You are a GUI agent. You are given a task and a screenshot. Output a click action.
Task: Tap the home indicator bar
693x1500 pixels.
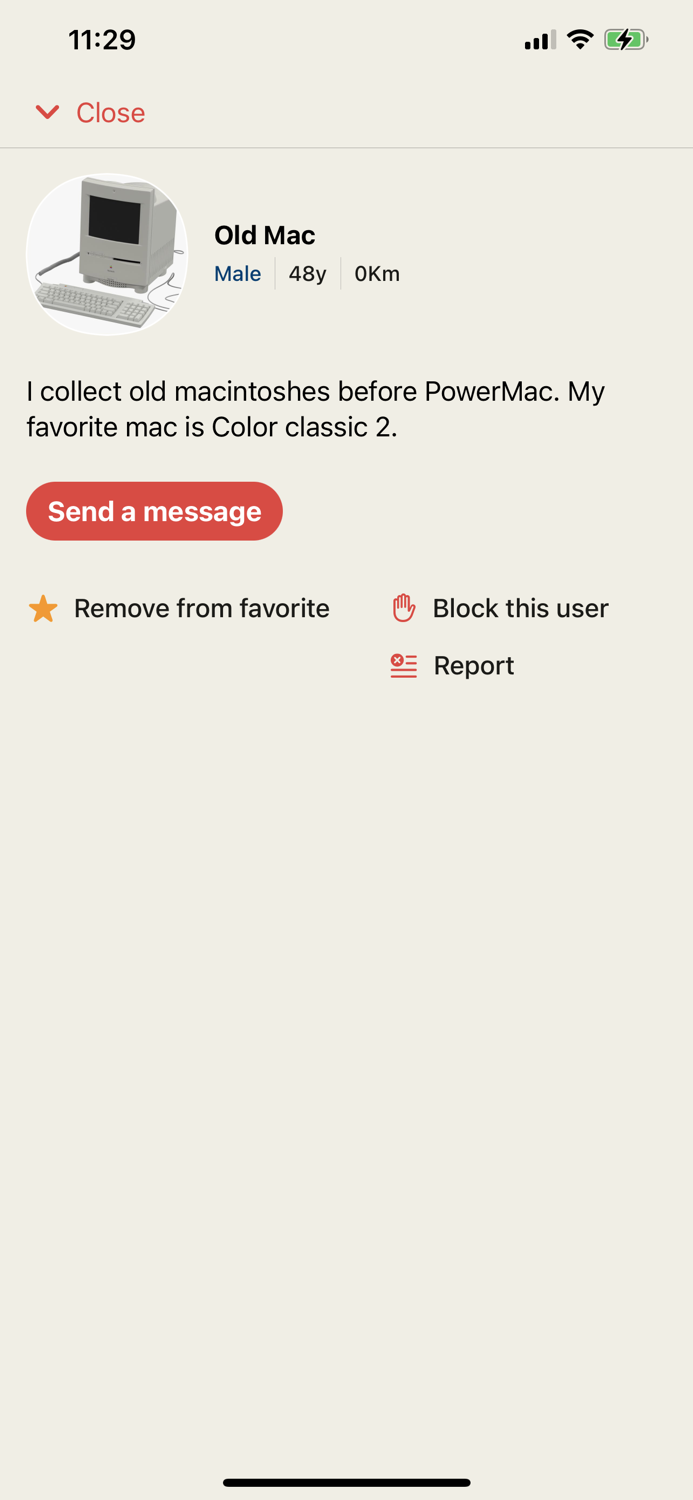coord(346,1482)
